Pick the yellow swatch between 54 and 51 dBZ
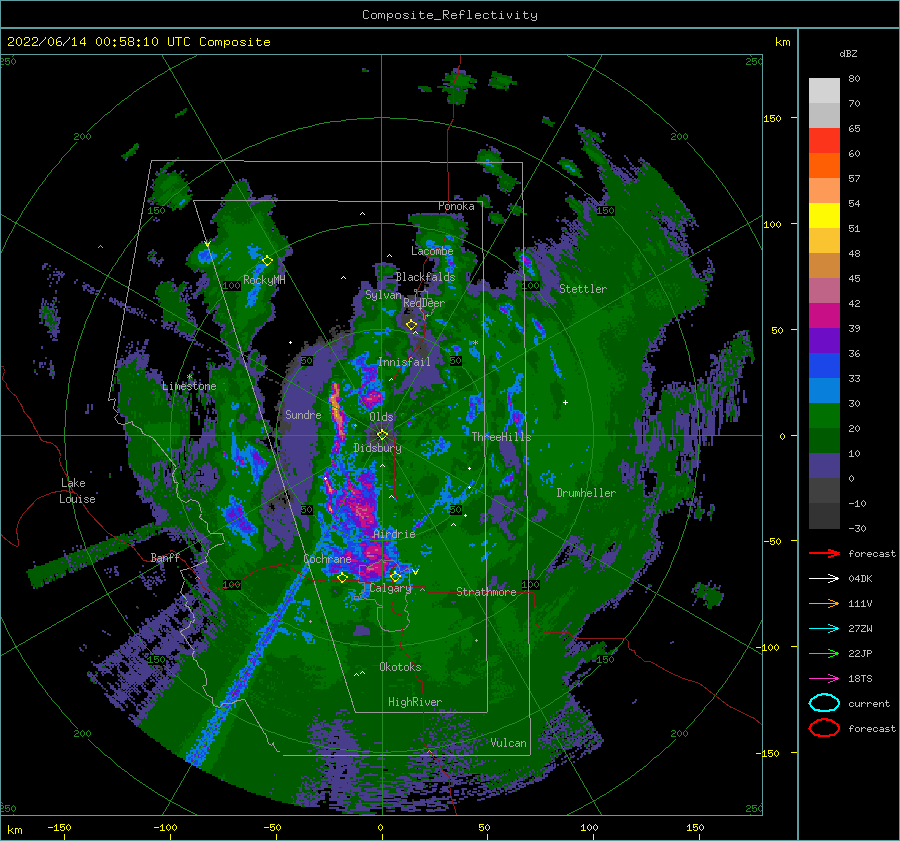This screenshot has width=900, height=841. coord(824,216)
